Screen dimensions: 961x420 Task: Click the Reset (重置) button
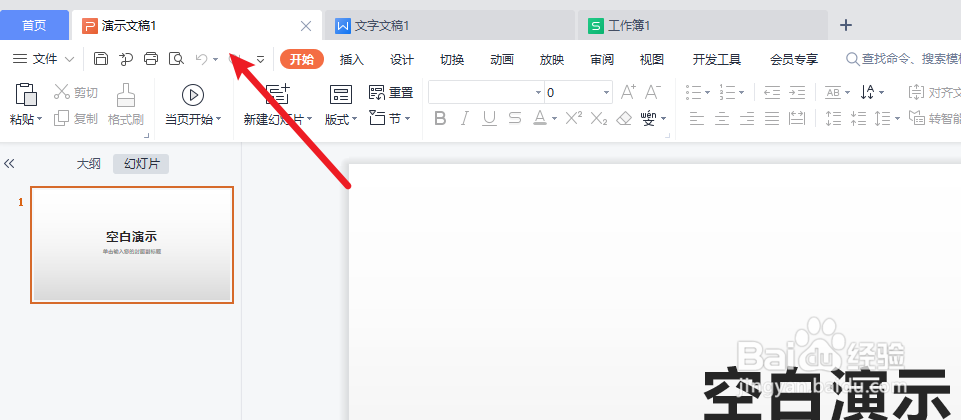point(391,93)
